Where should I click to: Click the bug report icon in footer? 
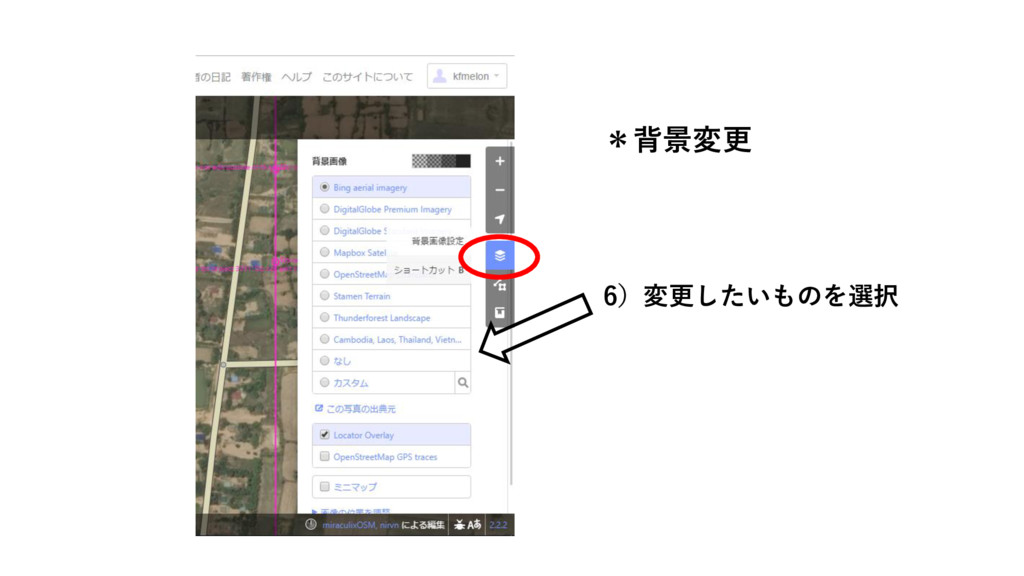click(459, 524)
